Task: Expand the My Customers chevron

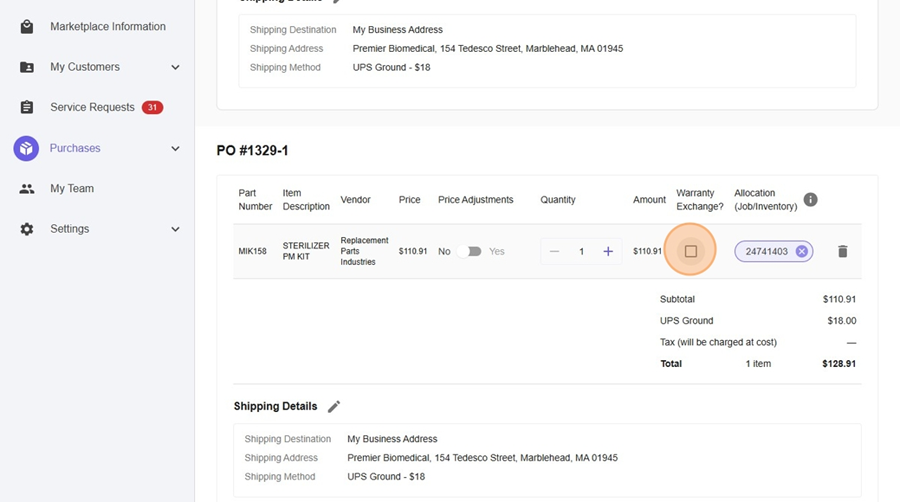Action: point(175,67)
